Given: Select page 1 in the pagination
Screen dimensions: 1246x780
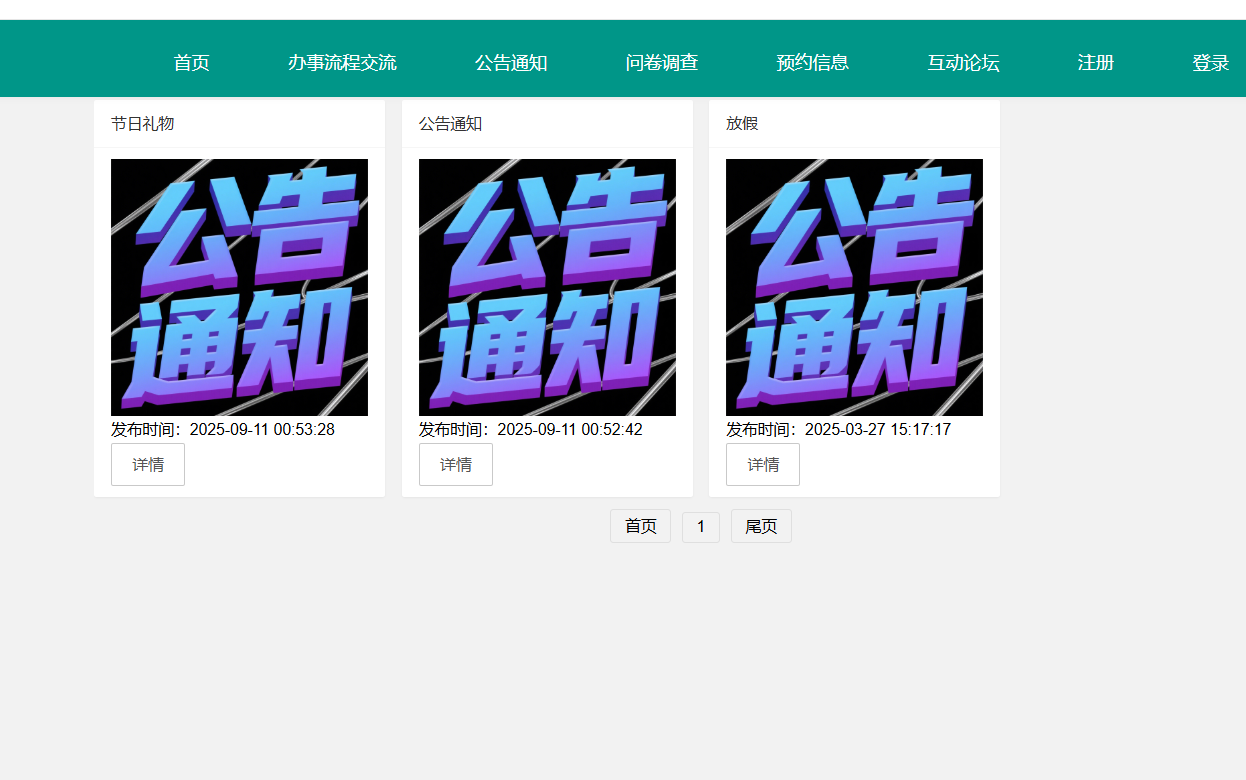Looking at the screenshot, I should point(701,527).
